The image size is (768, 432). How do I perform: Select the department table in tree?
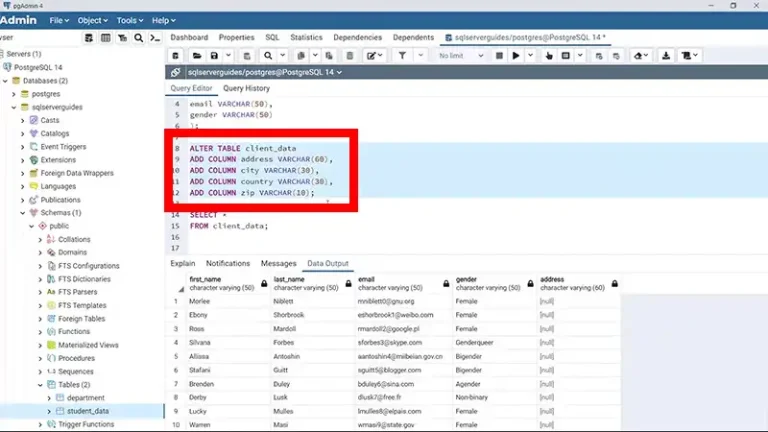(86, 398)
